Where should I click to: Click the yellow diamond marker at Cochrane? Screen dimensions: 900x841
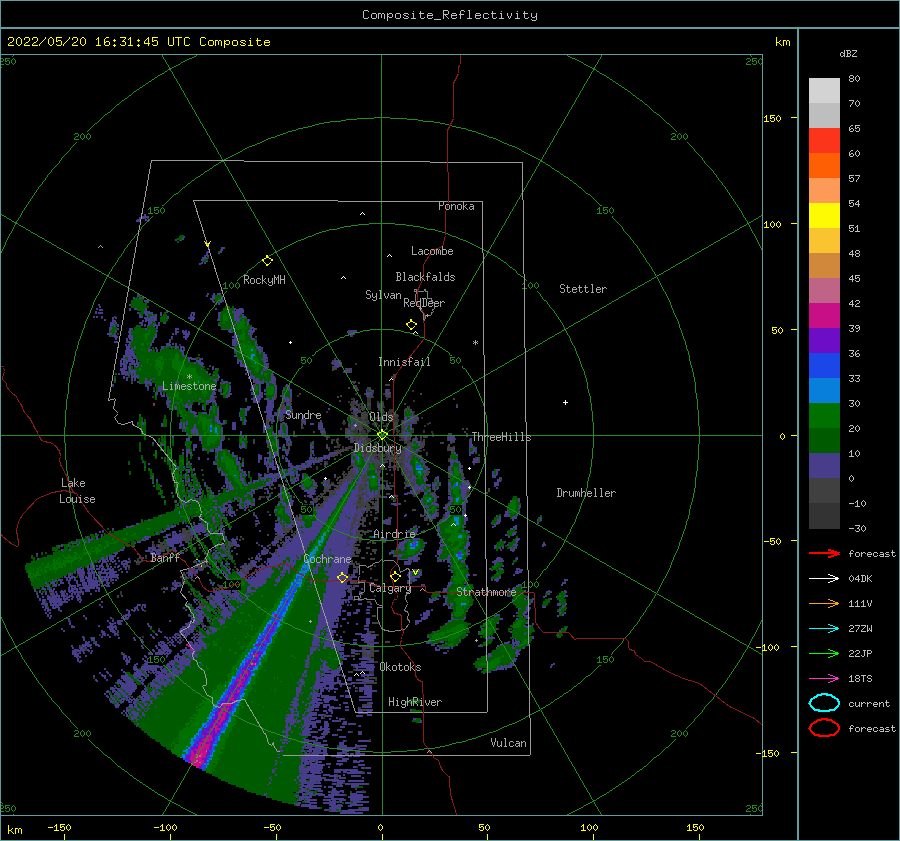[342, 578]
